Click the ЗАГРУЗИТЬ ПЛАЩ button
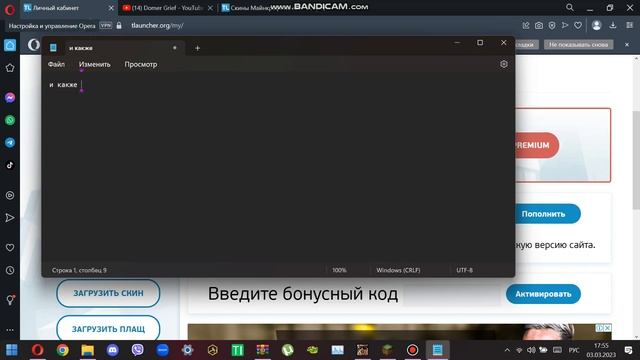Screen dimensions: 640x360 [108, 328]
